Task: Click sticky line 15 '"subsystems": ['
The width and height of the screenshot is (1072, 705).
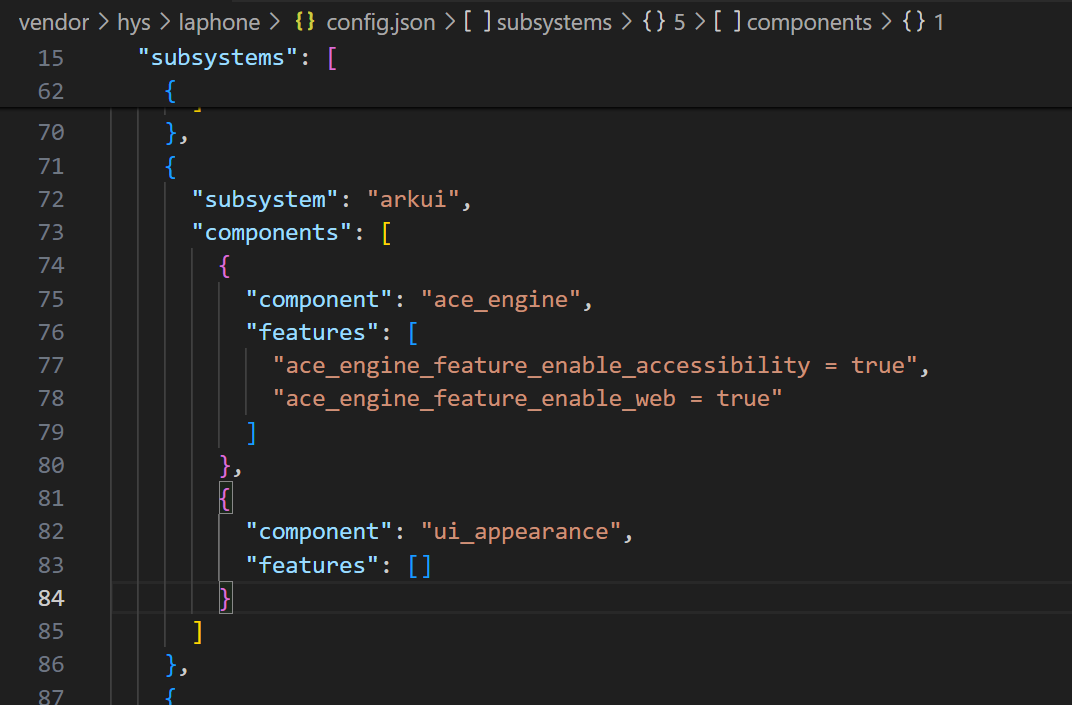Action: (x=237, y=57)
